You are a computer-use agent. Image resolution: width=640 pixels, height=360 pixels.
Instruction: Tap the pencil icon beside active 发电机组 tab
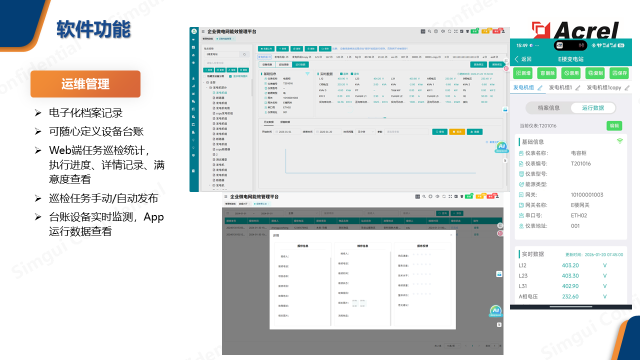coord(540,88)
